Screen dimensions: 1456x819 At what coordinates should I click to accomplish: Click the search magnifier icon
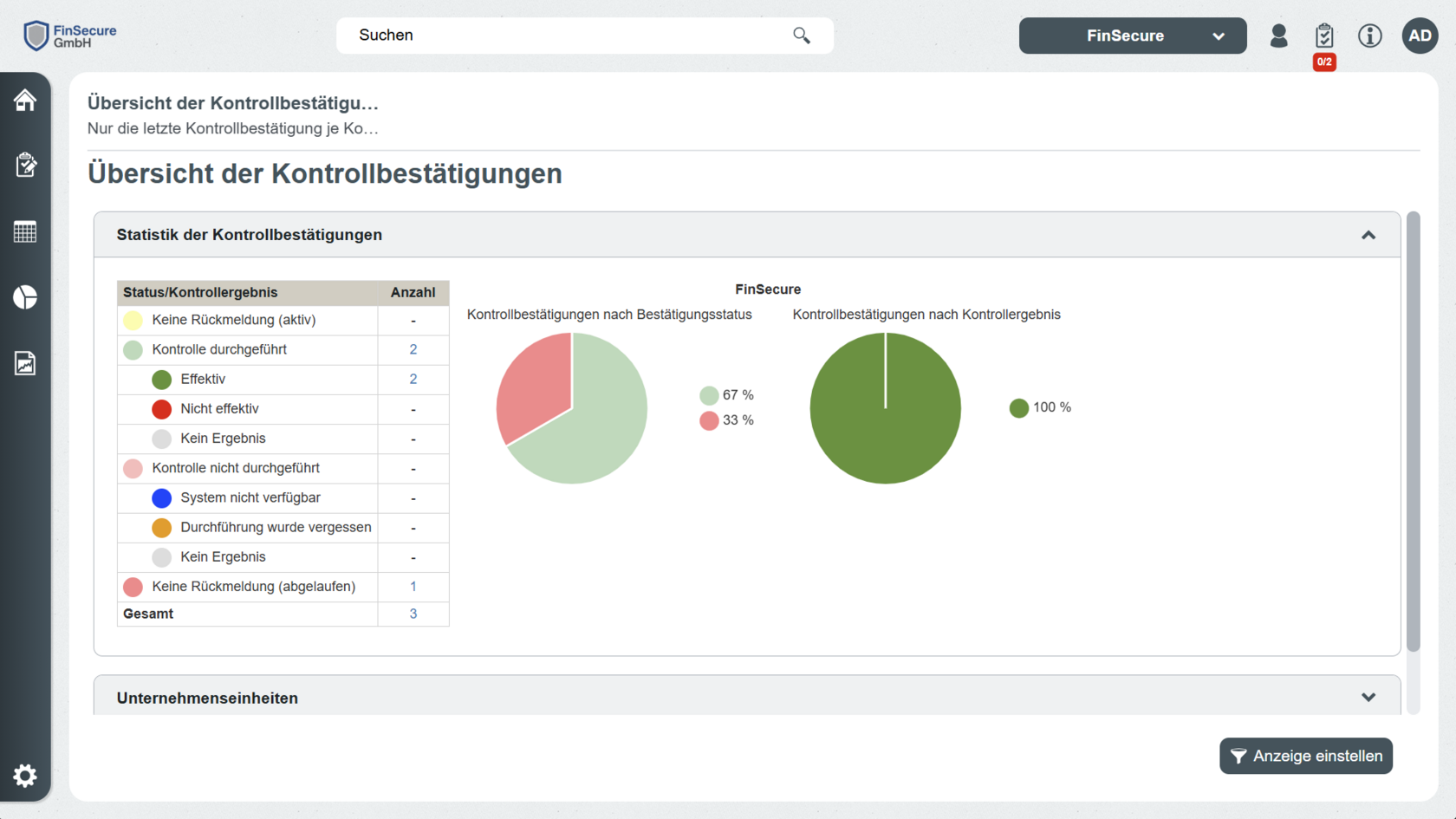tap(801, 36)
